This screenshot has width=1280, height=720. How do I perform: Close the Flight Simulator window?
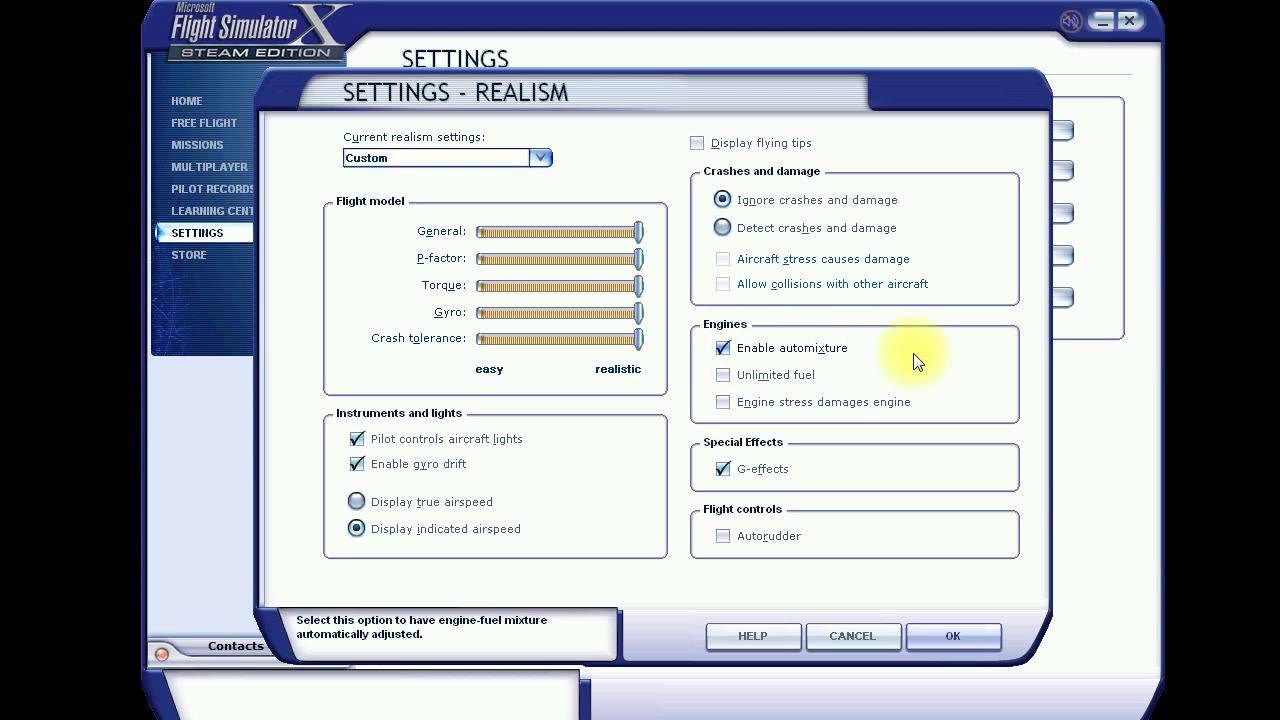(1129, 20)
